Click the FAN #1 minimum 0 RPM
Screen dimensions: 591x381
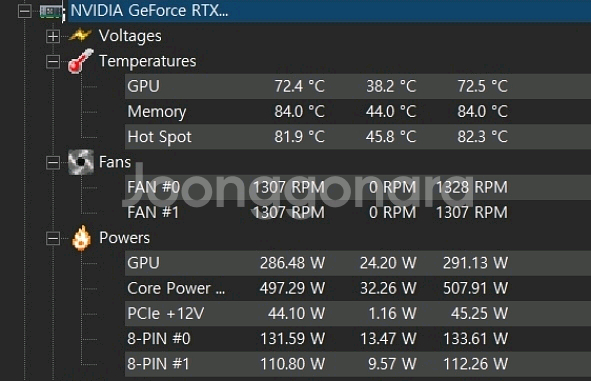[x=392, y=213]
